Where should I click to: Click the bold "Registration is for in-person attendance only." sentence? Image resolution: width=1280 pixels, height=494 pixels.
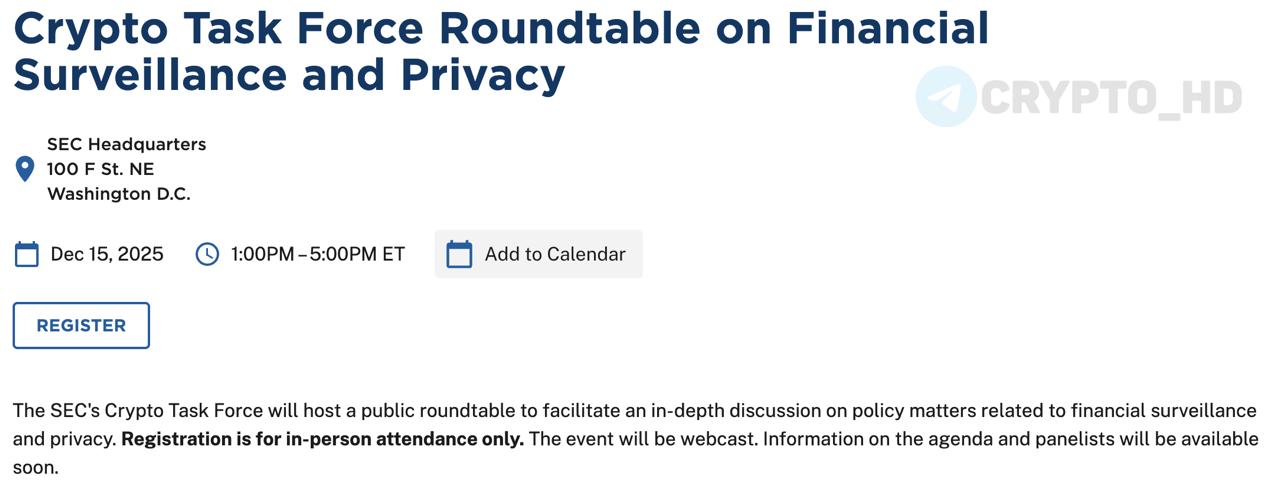[323, 439]
